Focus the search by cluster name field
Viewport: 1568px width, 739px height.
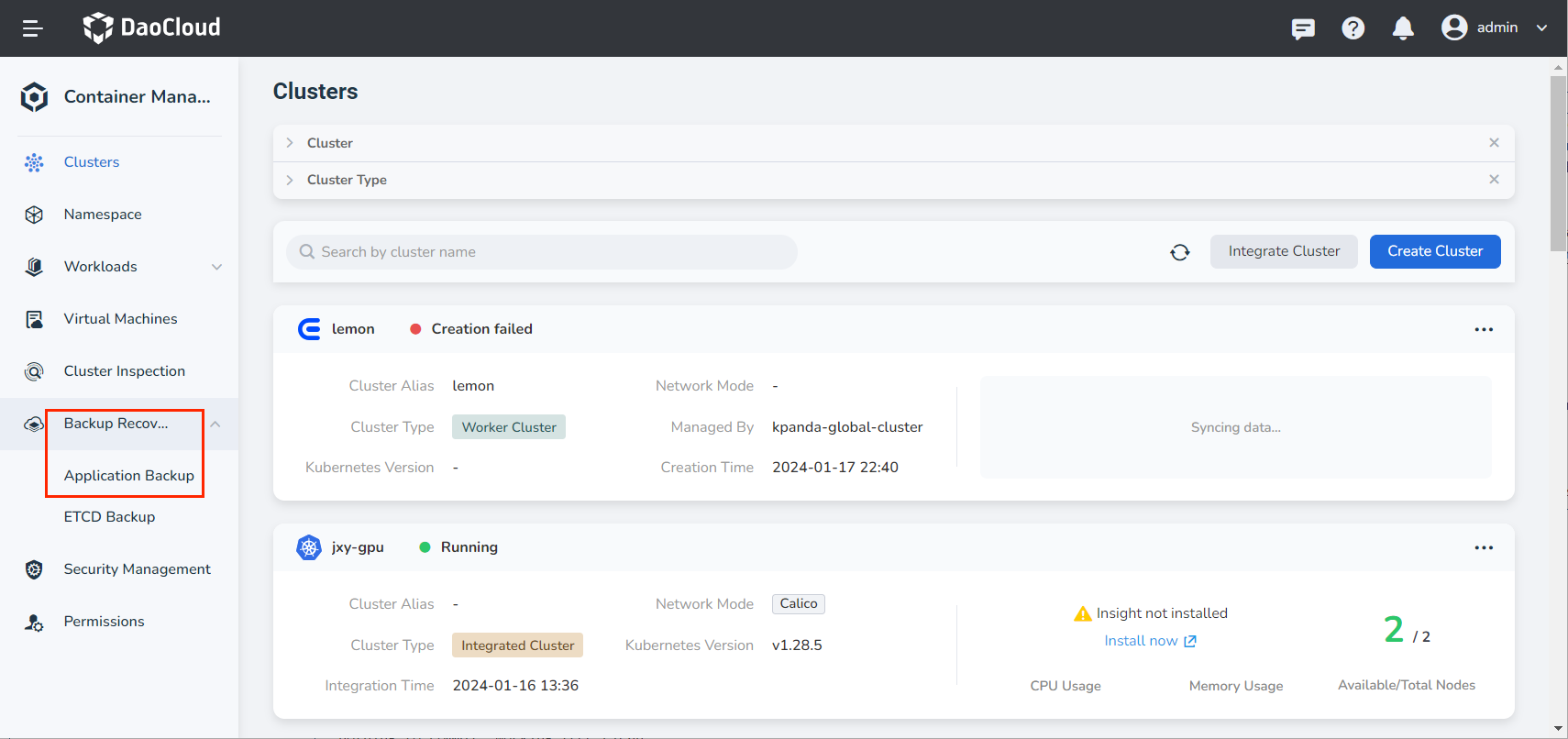(x=550, y=252)
